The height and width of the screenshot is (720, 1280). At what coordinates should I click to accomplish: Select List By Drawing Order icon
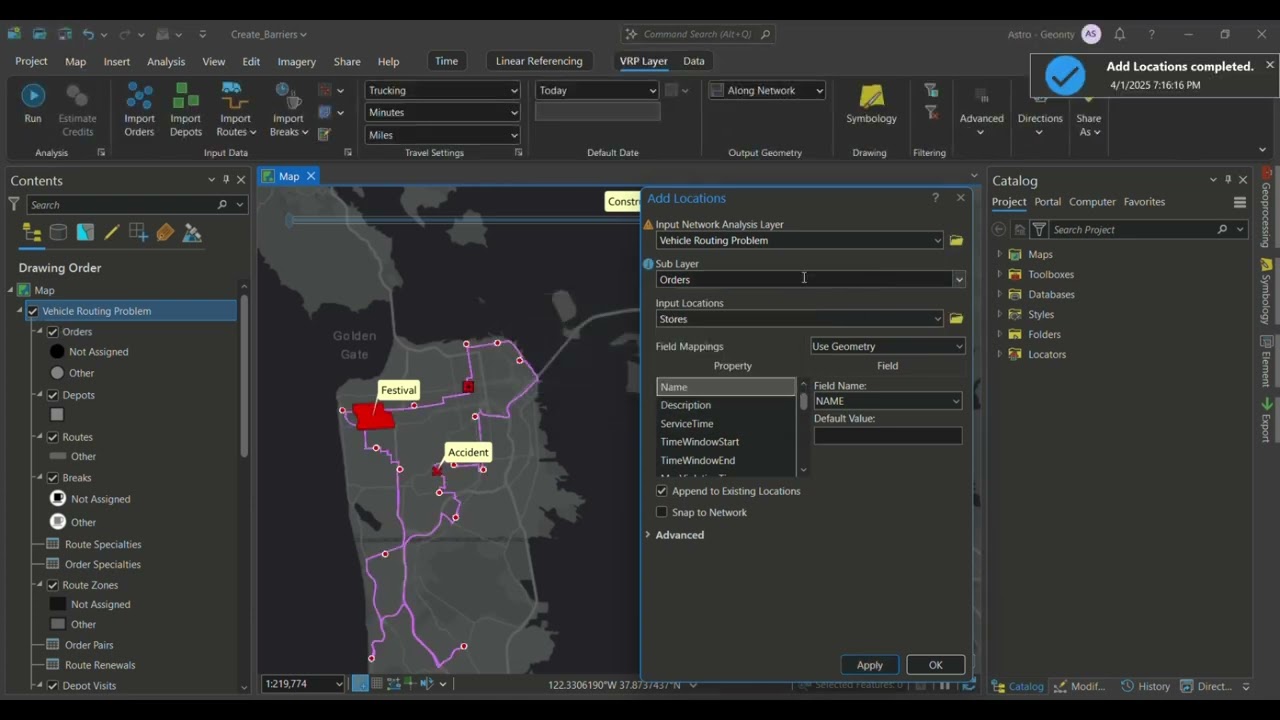(32, 233)
